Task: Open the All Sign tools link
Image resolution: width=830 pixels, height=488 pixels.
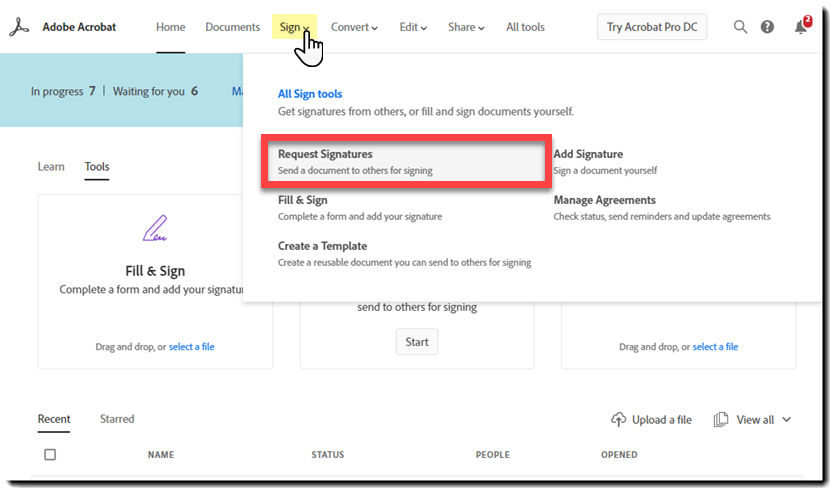Action: [x=310, y=94]
